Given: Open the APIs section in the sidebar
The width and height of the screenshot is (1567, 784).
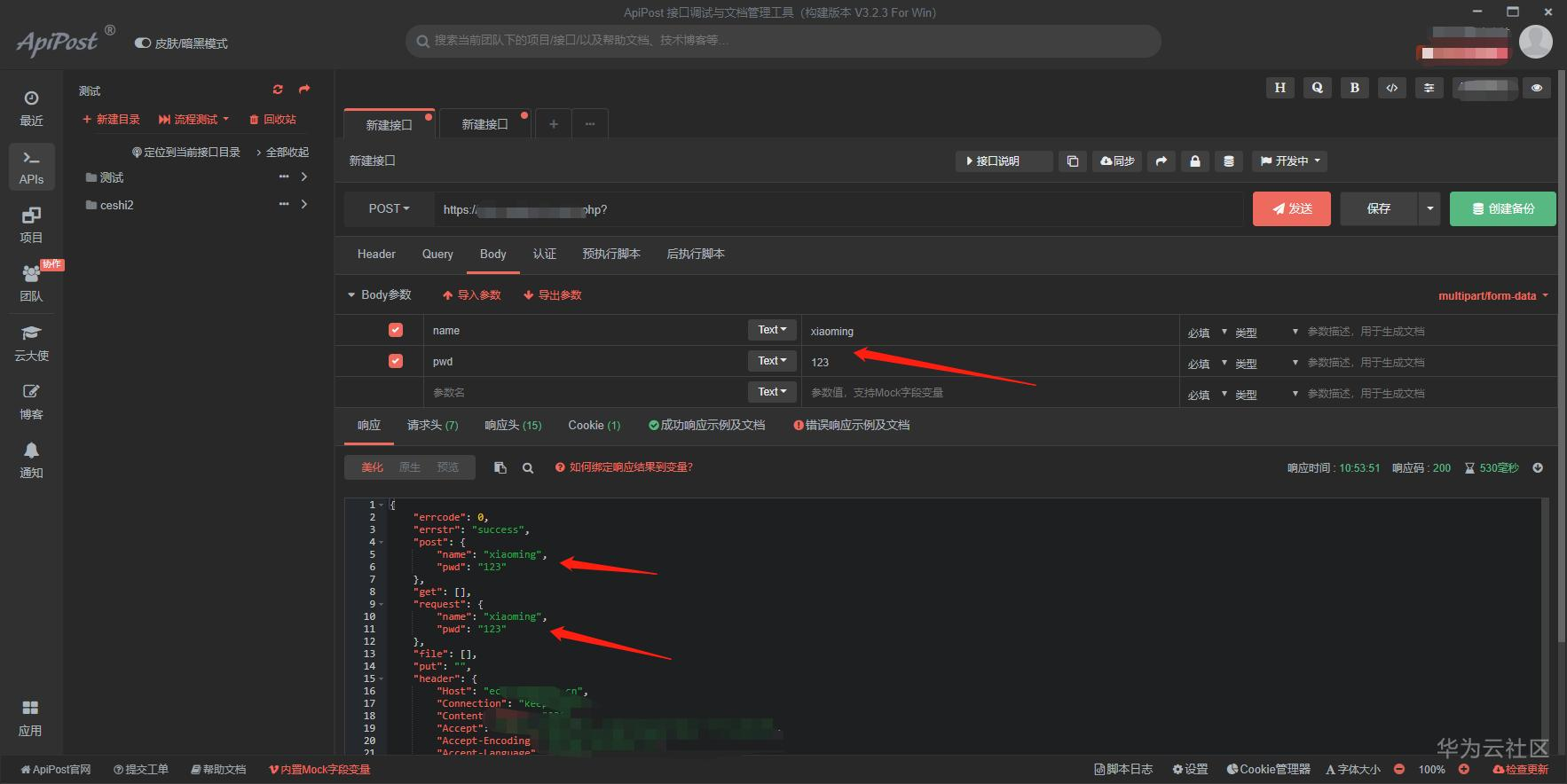Looking at the screenshot, I should click(31, 167).
